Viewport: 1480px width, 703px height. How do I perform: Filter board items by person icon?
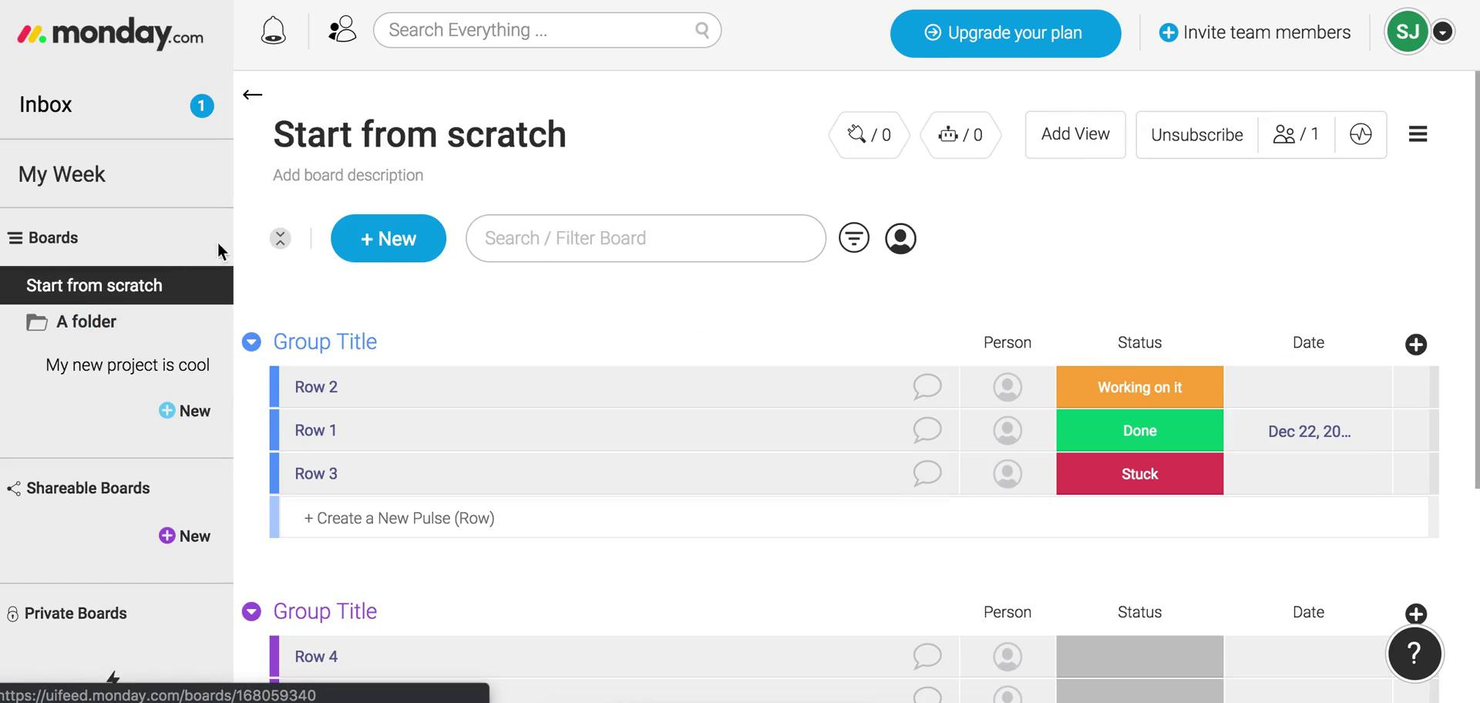coord(899,237)
